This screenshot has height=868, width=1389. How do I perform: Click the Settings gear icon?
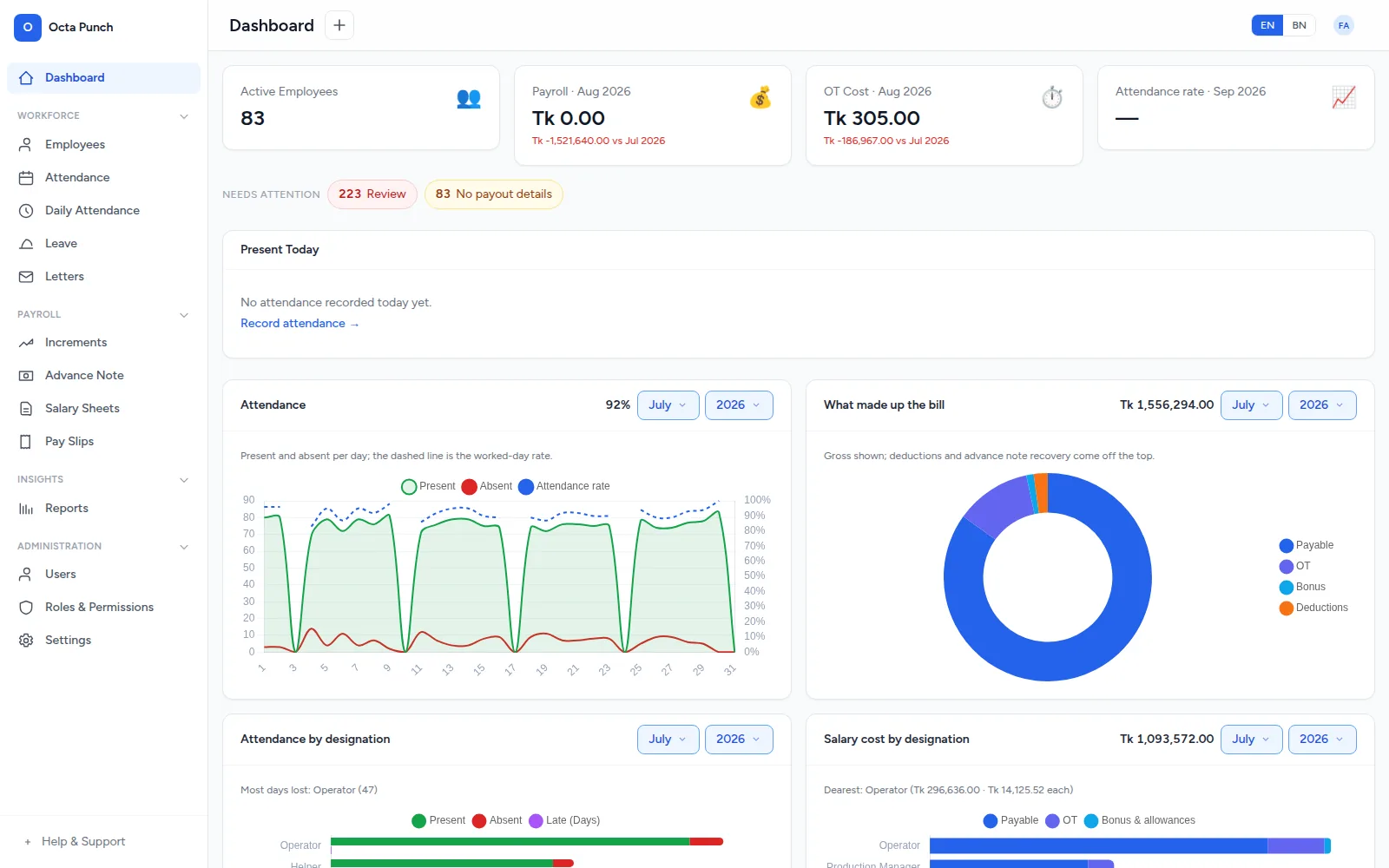coord(26,641)
